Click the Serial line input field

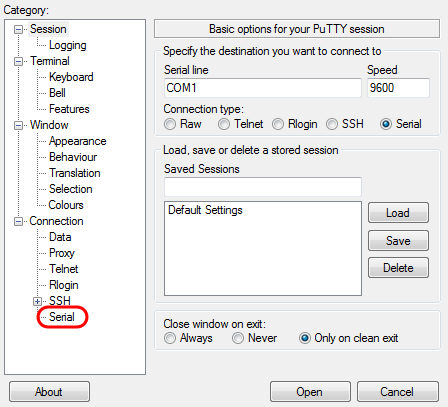coord(263,88)
